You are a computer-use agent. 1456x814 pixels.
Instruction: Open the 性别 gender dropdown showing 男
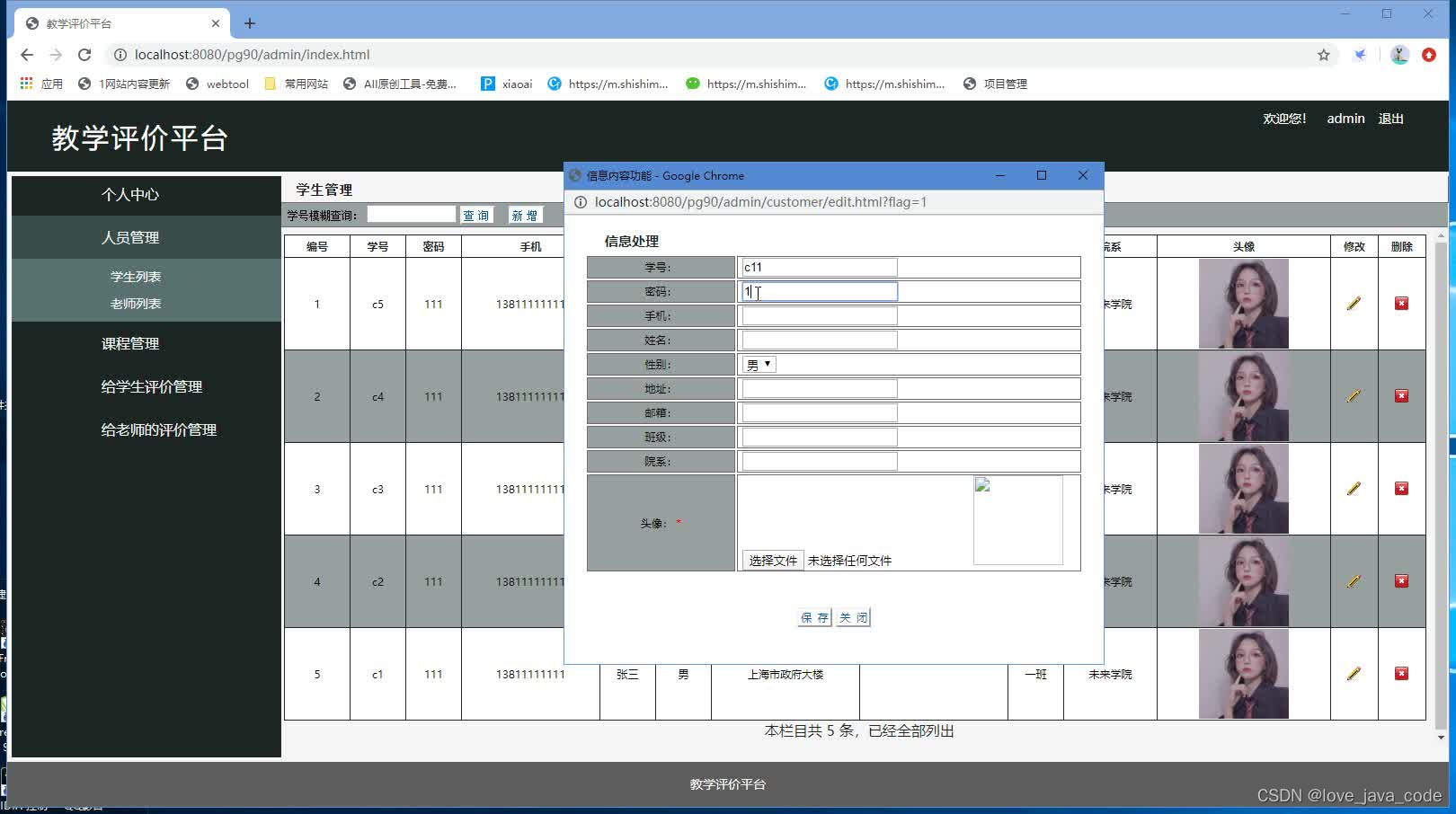tap(758, 364)
